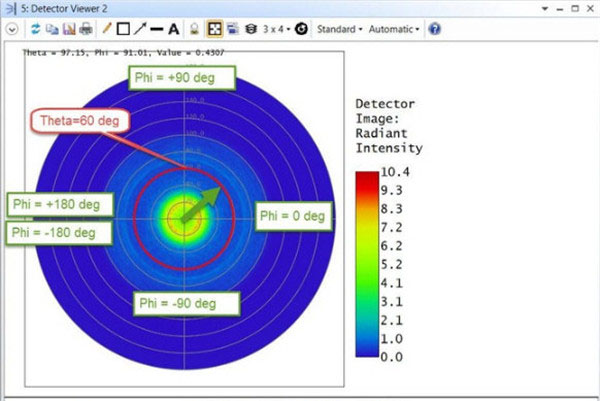Image resolution: width=600 pixels, height=401 pixels.
Task: Toggle the window lock icon
Action: pyautogui.click(x=195, y=29)
